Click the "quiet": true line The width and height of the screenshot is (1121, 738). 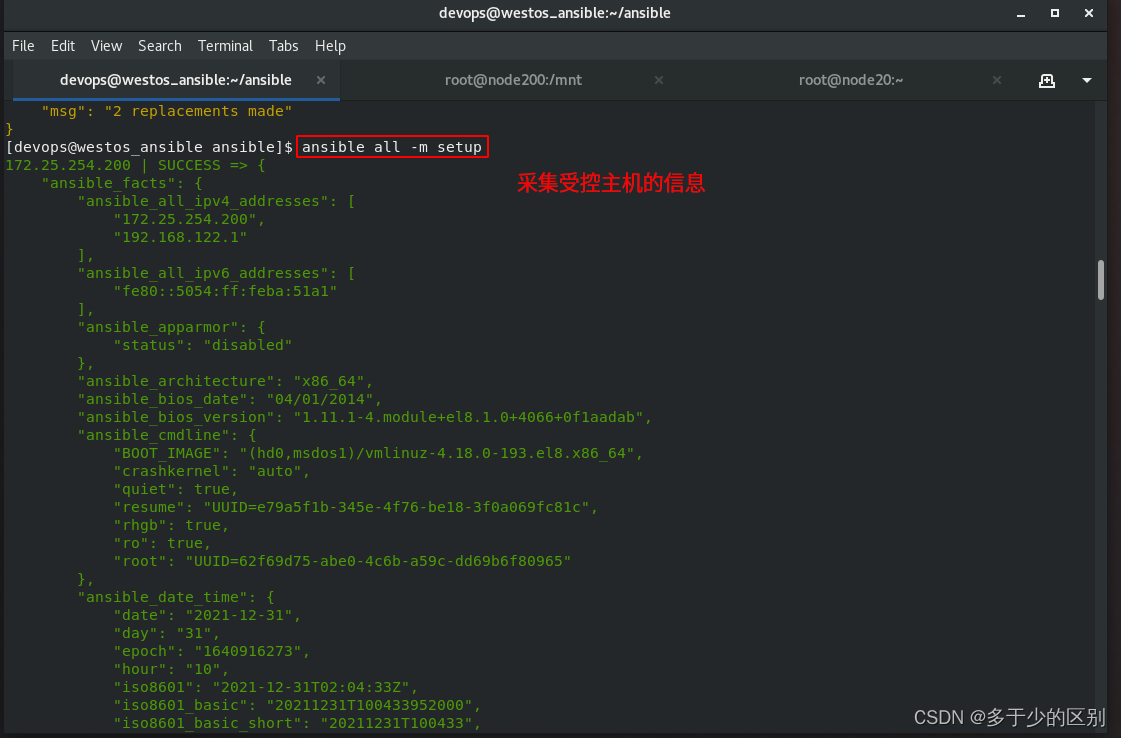[x=176, y=489]
